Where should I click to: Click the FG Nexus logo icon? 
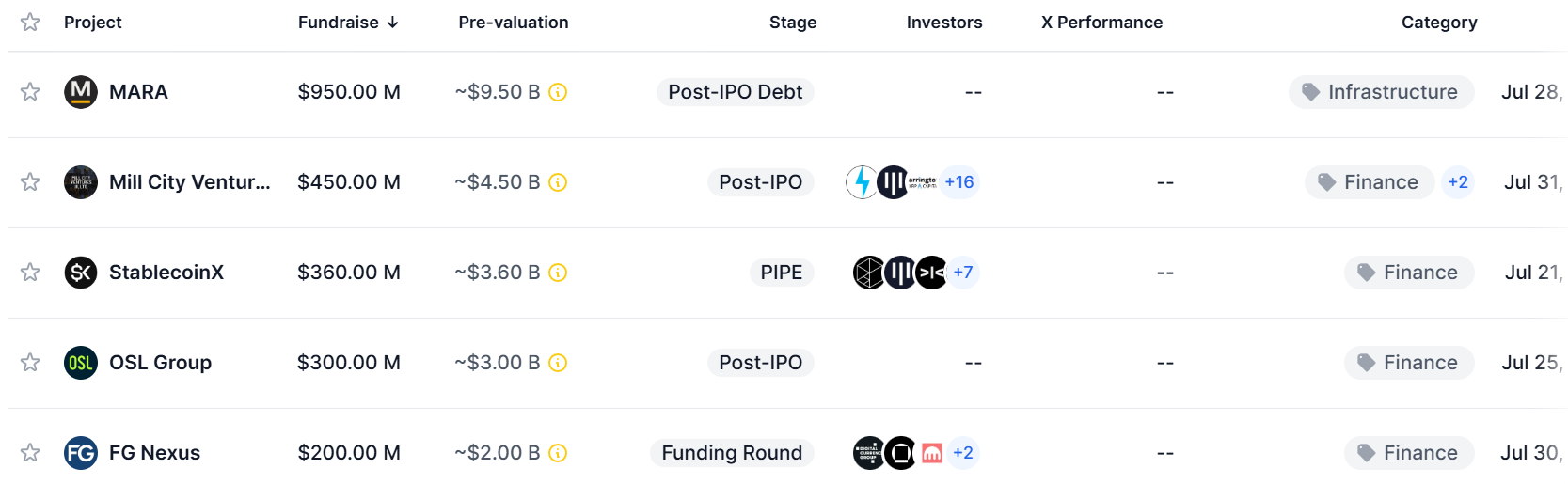click(81, 453)
